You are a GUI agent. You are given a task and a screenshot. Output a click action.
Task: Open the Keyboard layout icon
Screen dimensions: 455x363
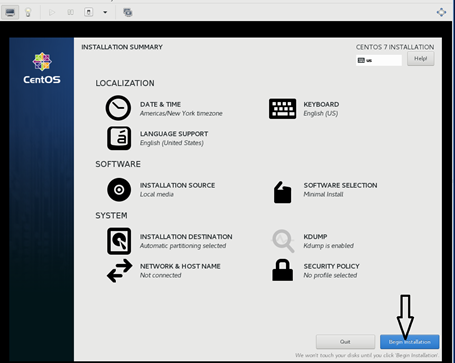coord(282,108)
